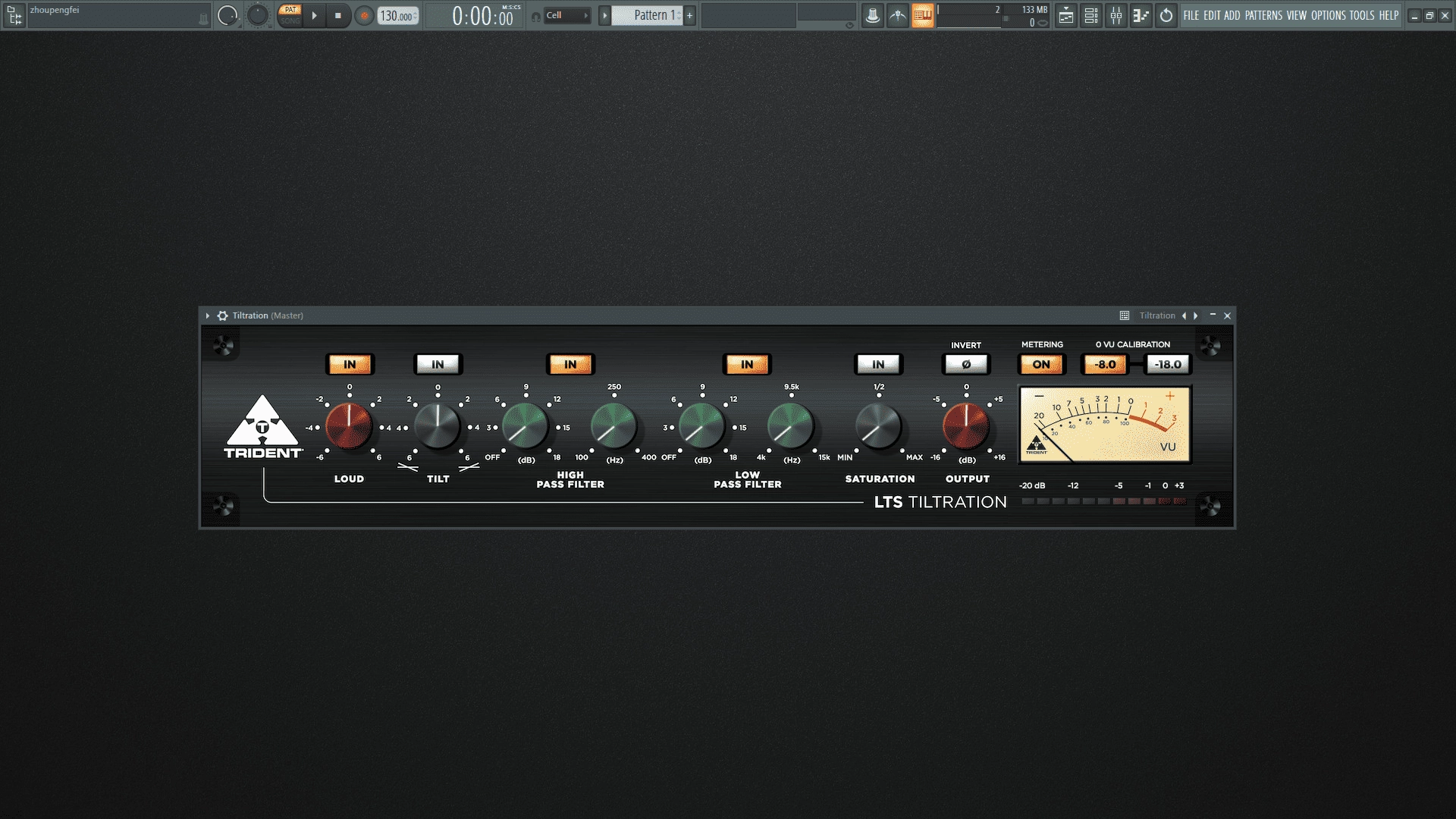The width and height of the screenshot is (1456, 819).
Task: Click the metronome icon in hint bar
Action: (202, 20)
